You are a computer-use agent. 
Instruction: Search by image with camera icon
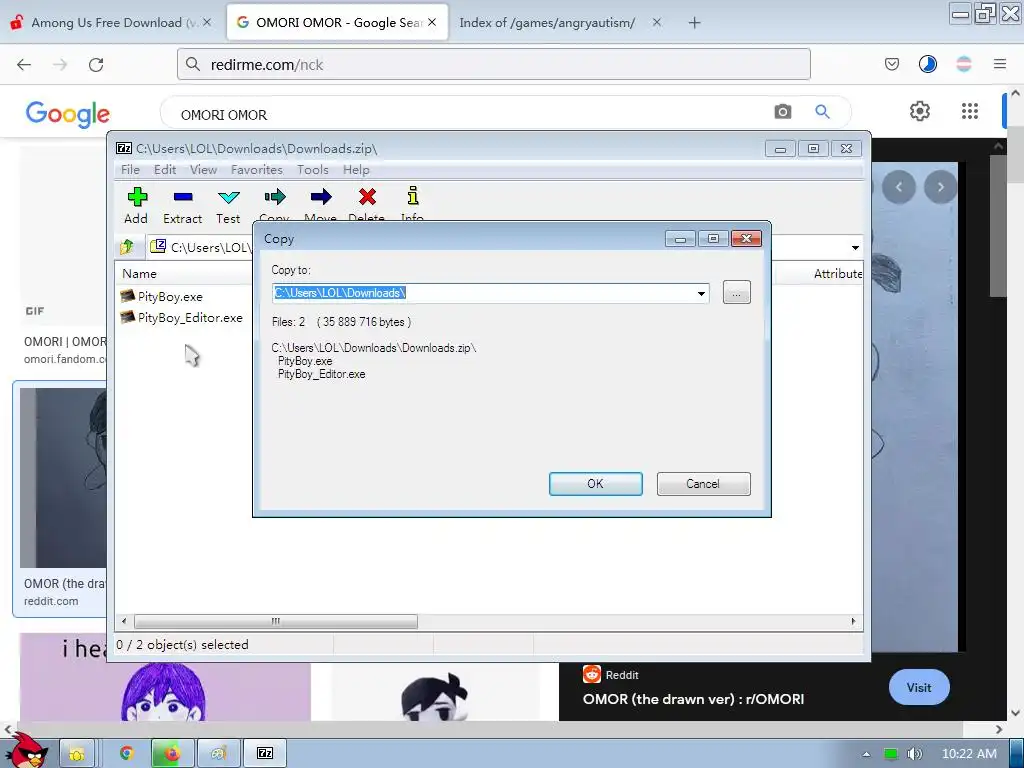[x=782, y=112]
